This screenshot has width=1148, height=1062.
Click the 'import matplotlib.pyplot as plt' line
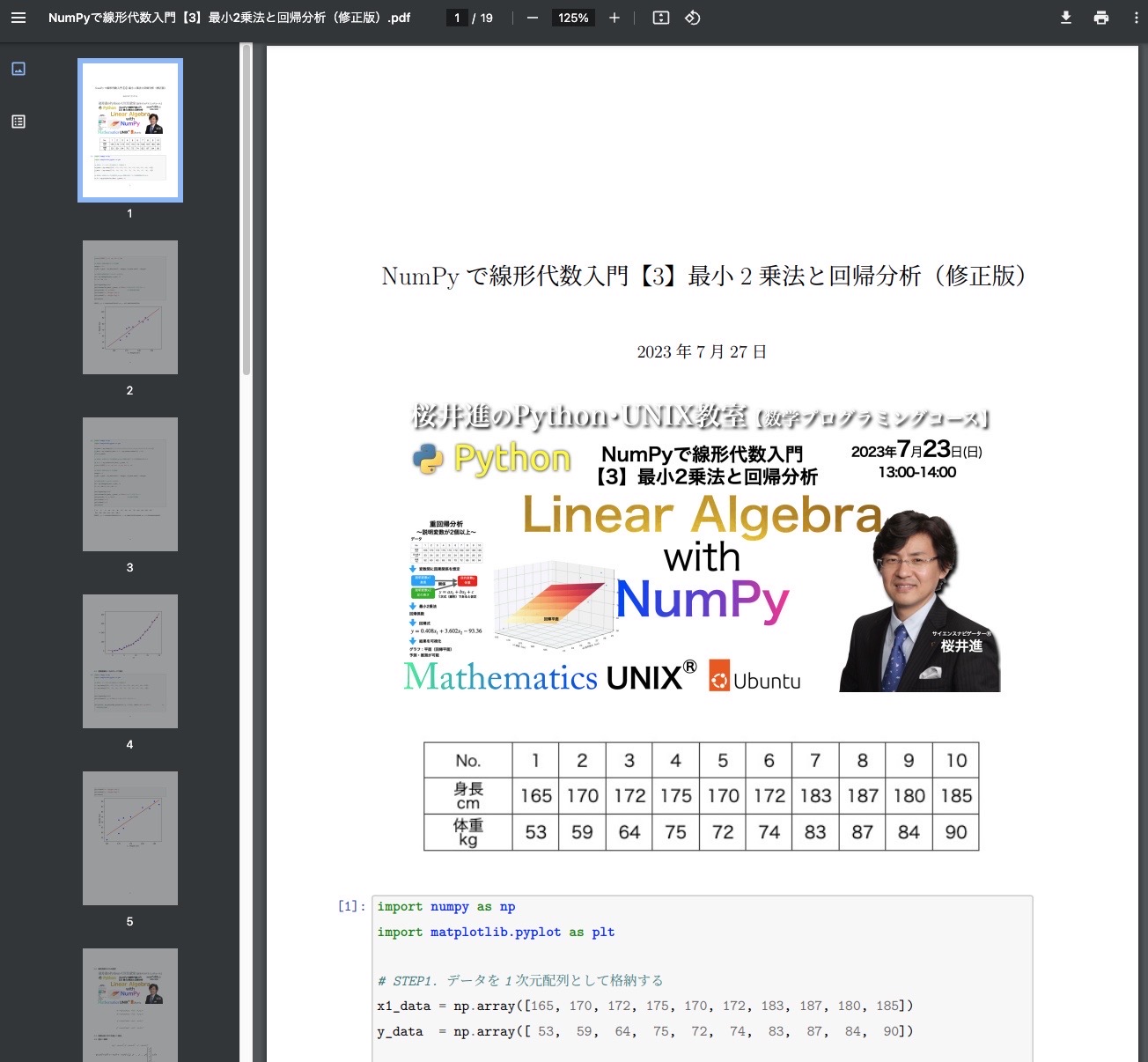(496, 932)
